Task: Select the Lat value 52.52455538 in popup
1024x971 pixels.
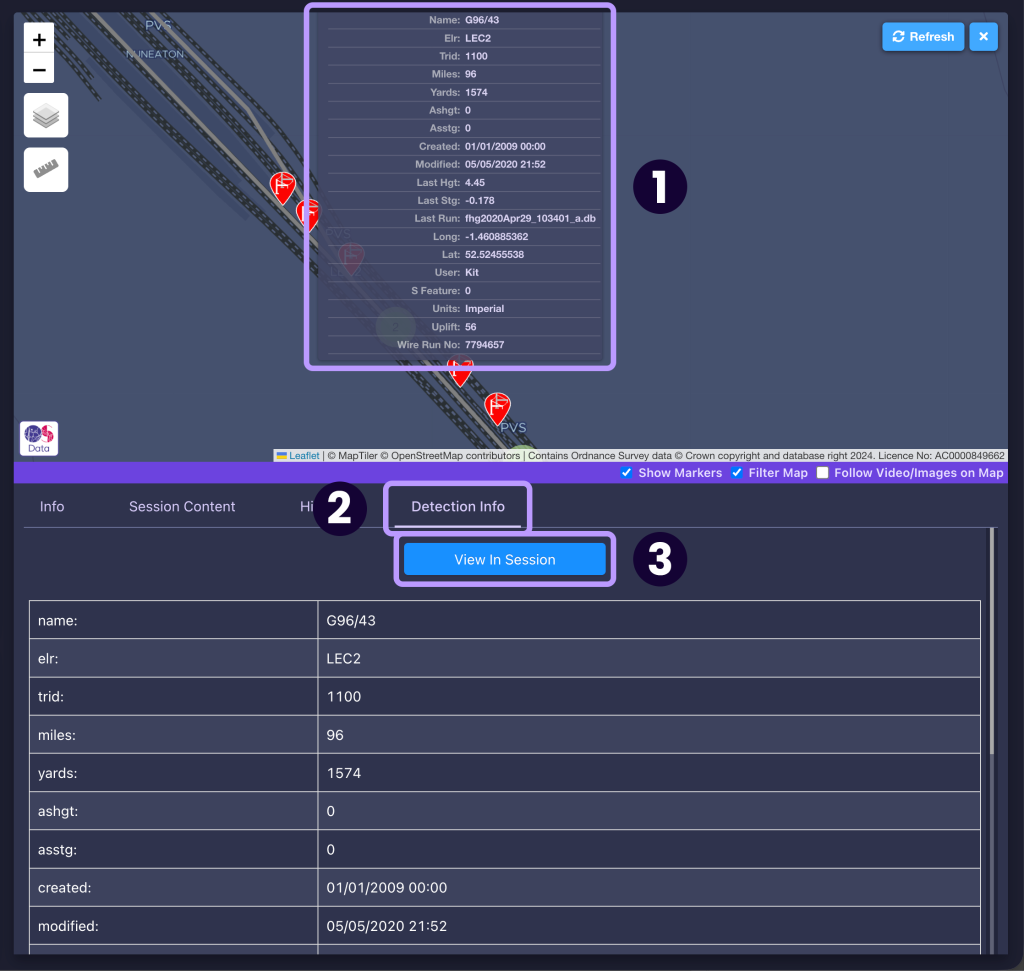Action: coord(494,255)
